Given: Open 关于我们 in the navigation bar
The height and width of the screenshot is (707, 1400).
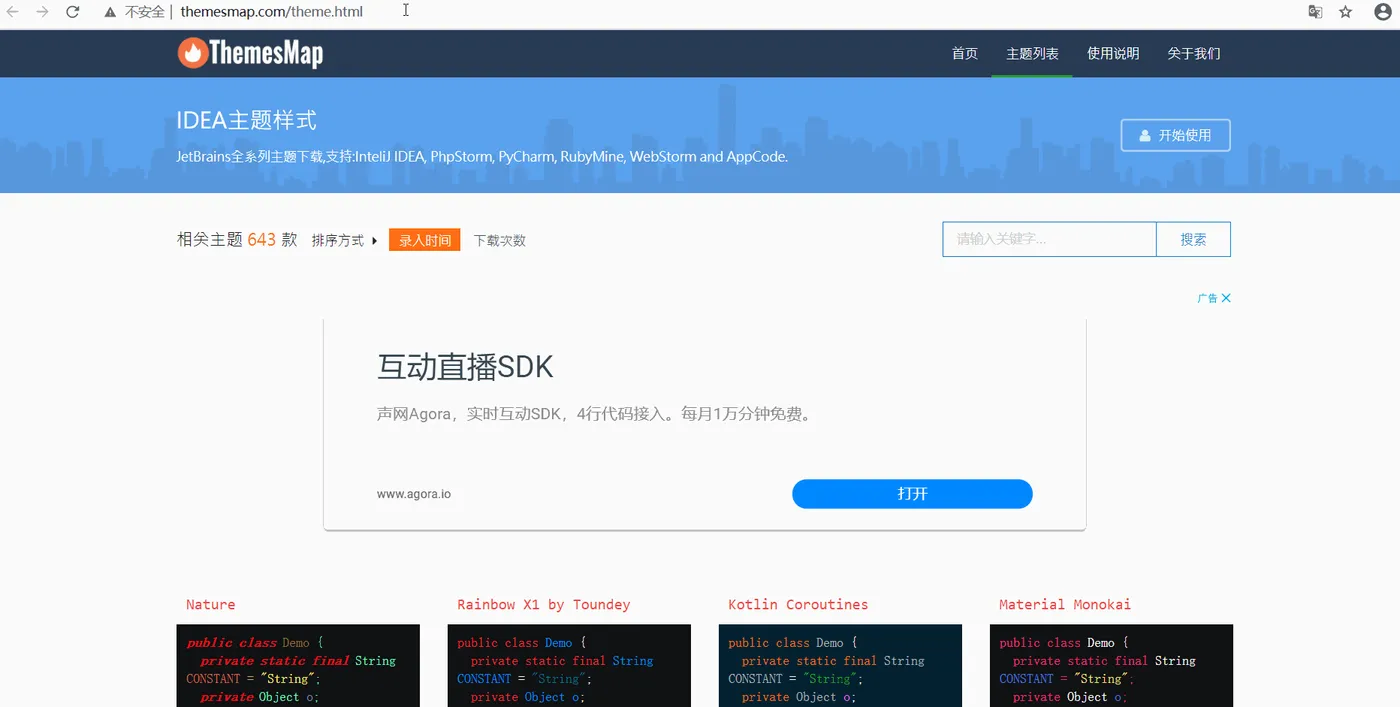Looking at the screenshot, I should tap(1194, 53).
